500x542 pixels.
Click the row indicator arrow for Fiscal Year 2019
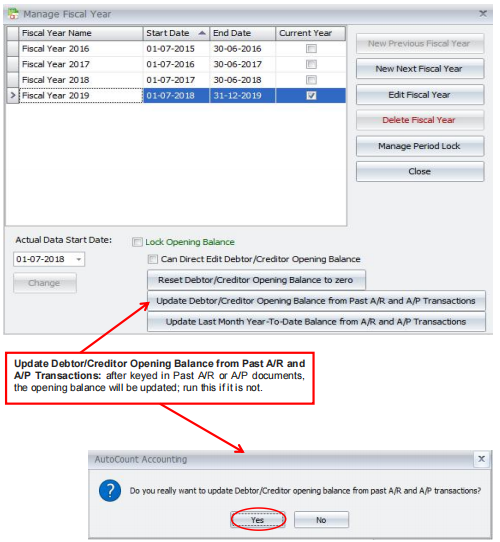[13, 95]
